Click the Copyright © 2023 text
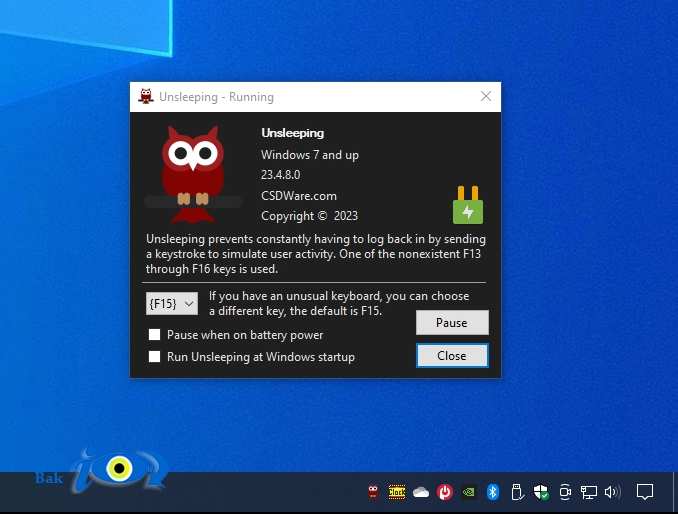This screenshot has height=514, width=678. click(x=309, y=216)
